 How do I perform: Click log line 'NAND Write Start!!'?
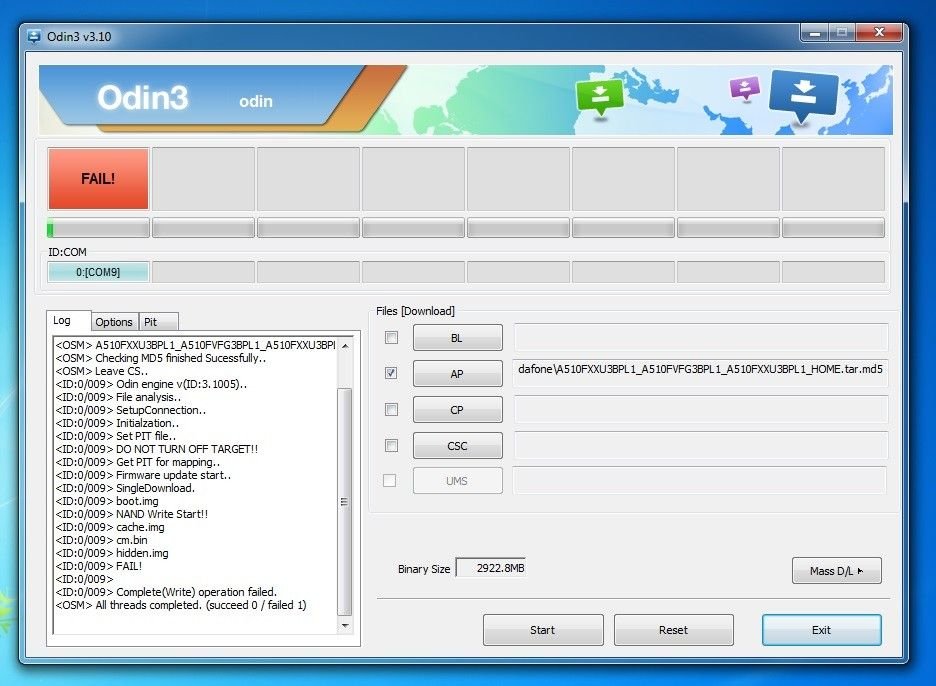coord(132,514)
